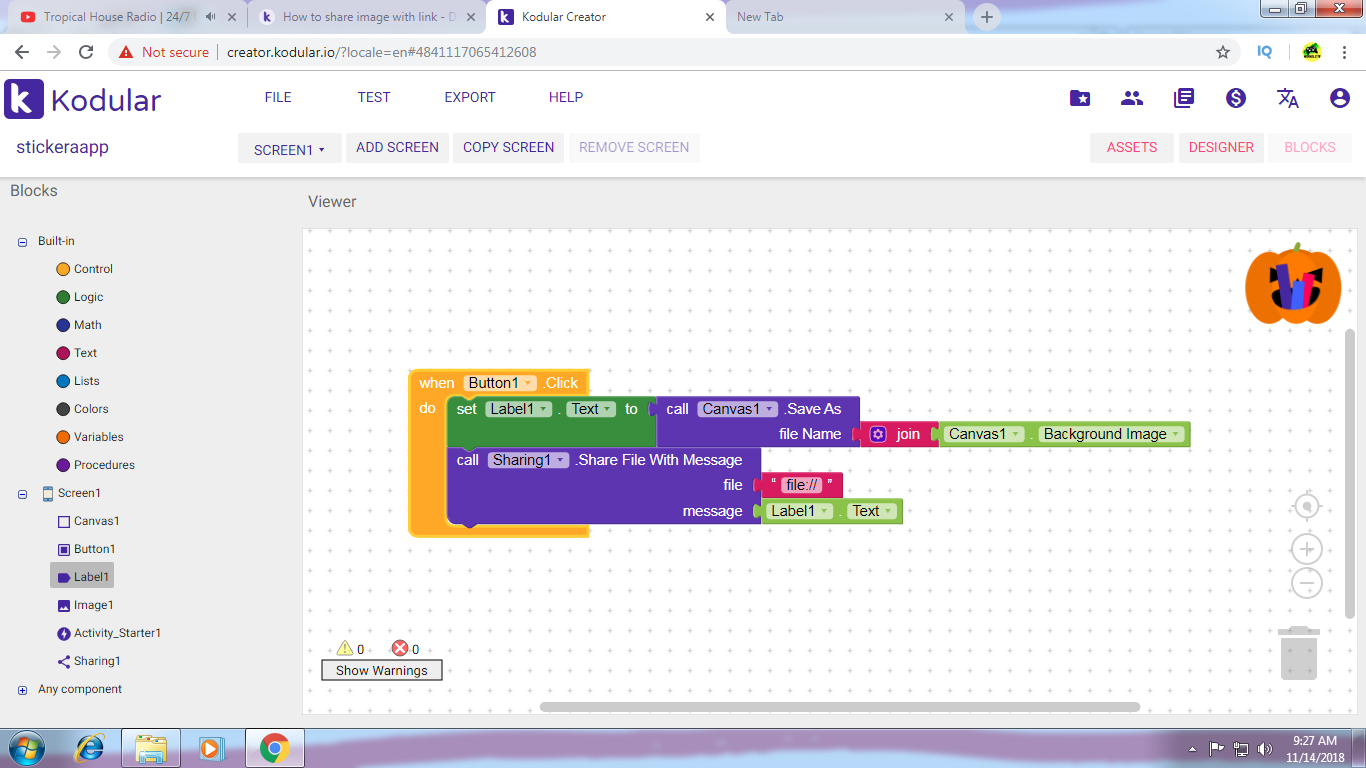1366x768 pixels.
Task: Open the SCREEN1 screen selector dropdown
Action: (x=289, y=149)
